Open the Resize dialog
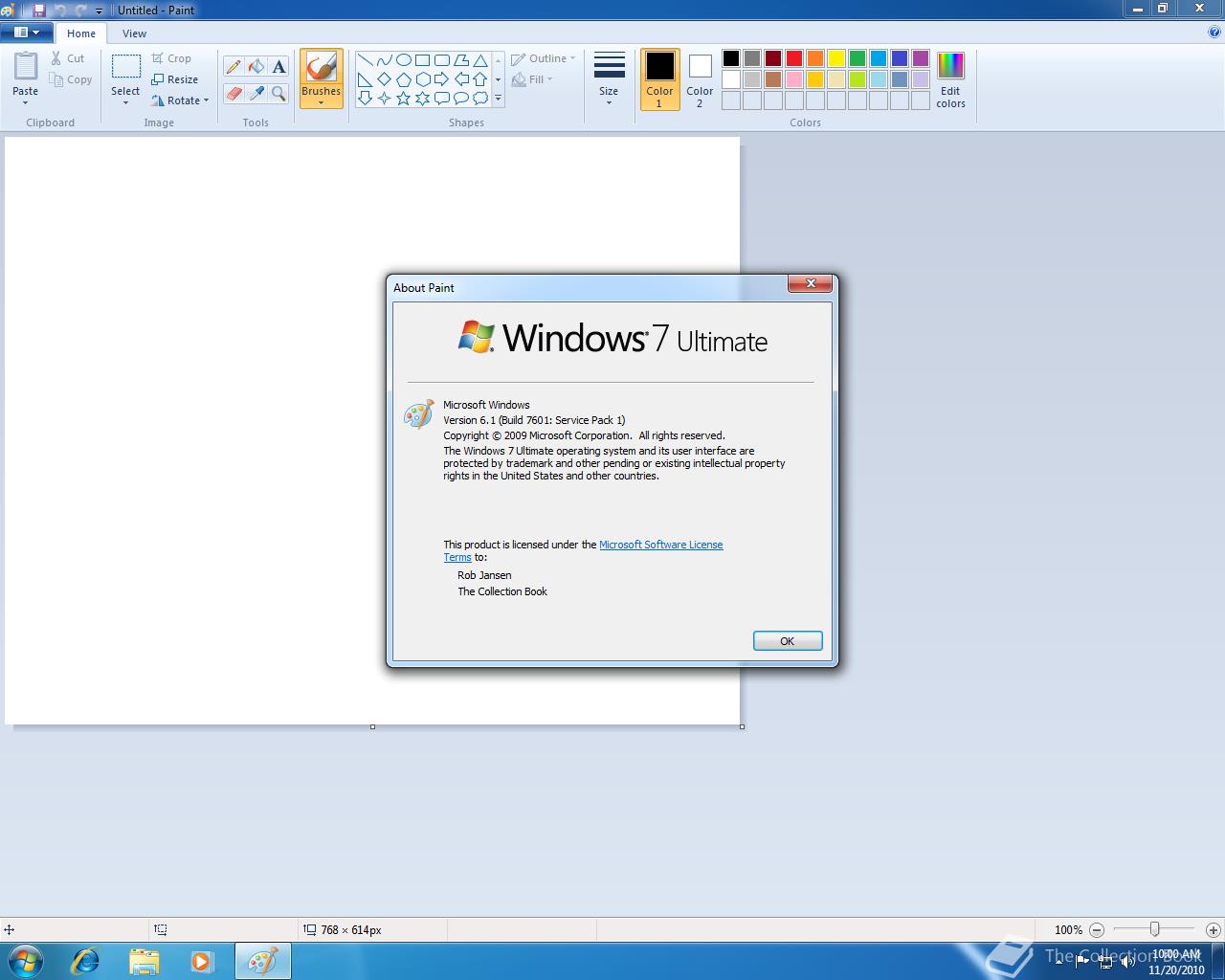Screen dimensions: 1225x980 coord(174,79)
